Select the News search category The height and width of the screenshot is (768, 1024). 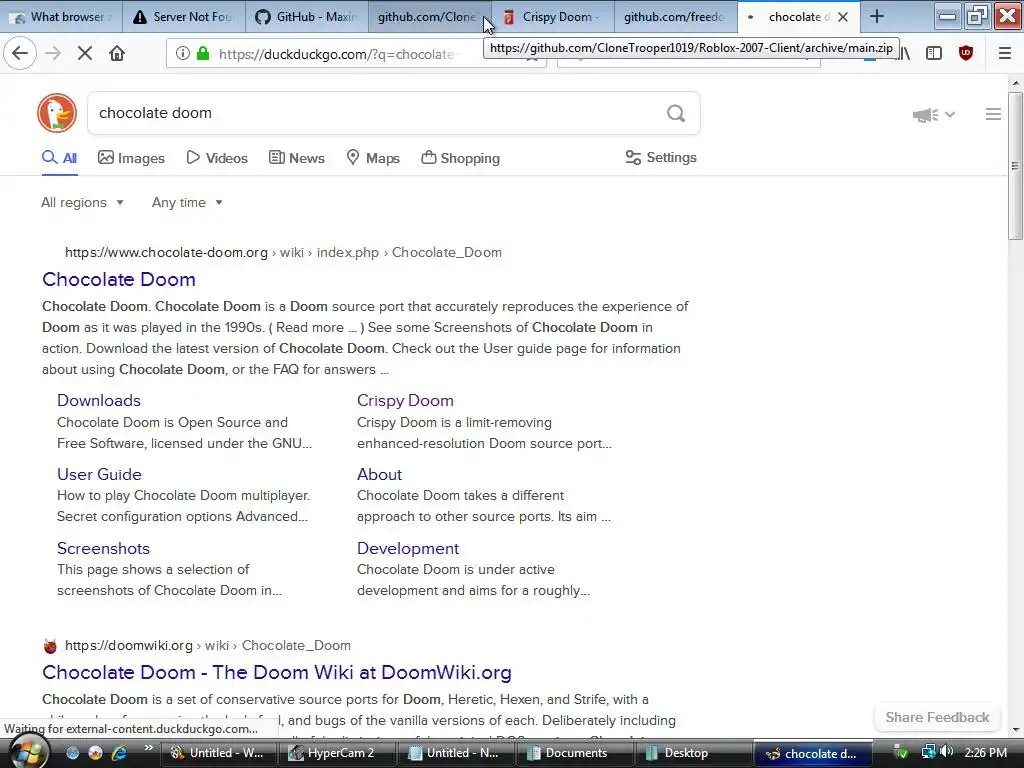click(x=296, y=158)
